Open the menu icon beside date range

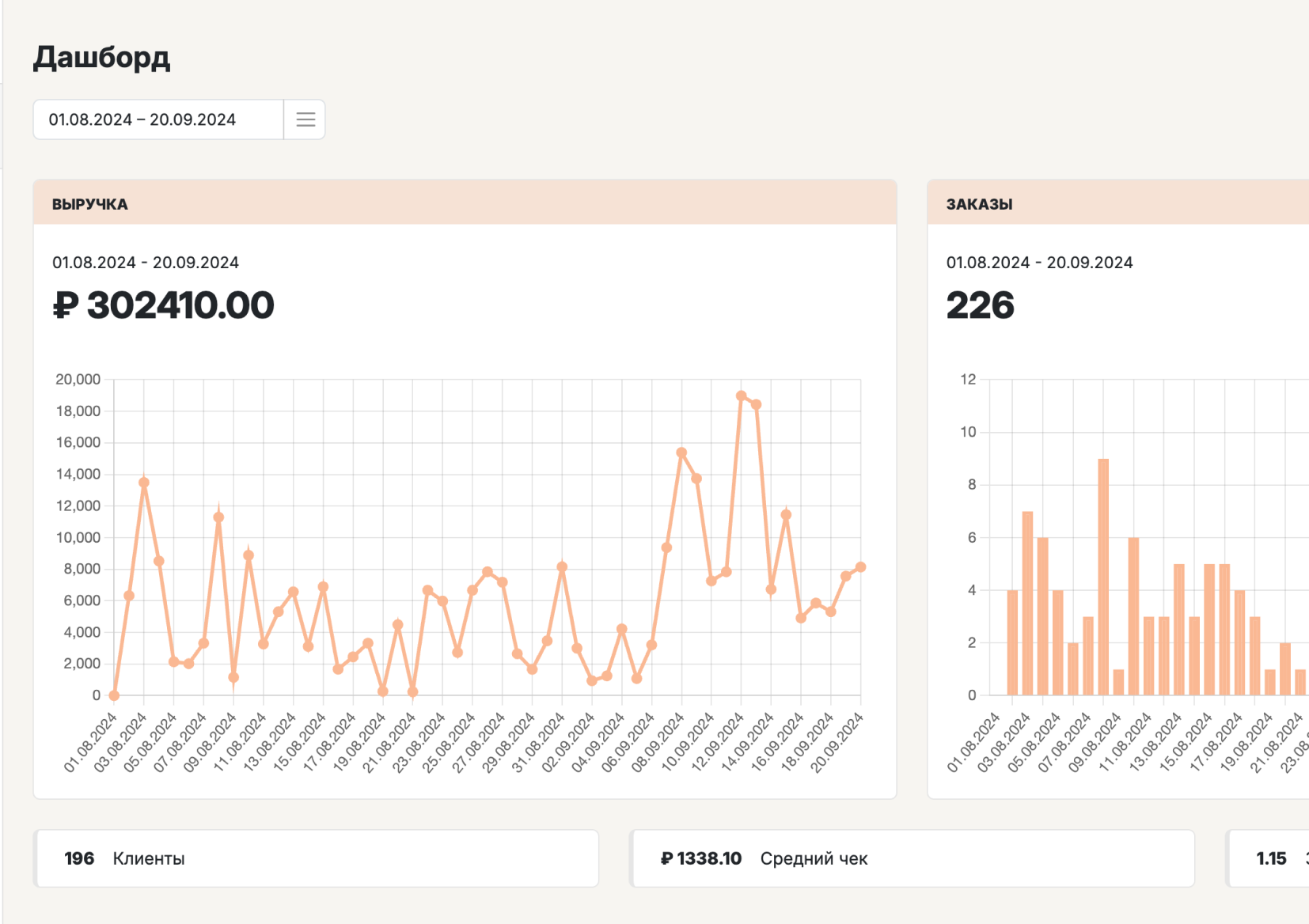pos(305,119)
